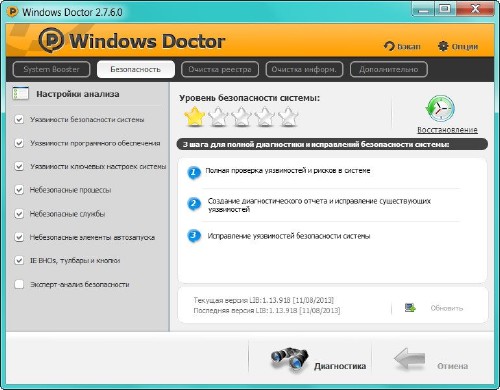The width and height of the screenshot is (500, 390).
Task: Click the Бэкап arrow icon
Action: pos(389,46)
